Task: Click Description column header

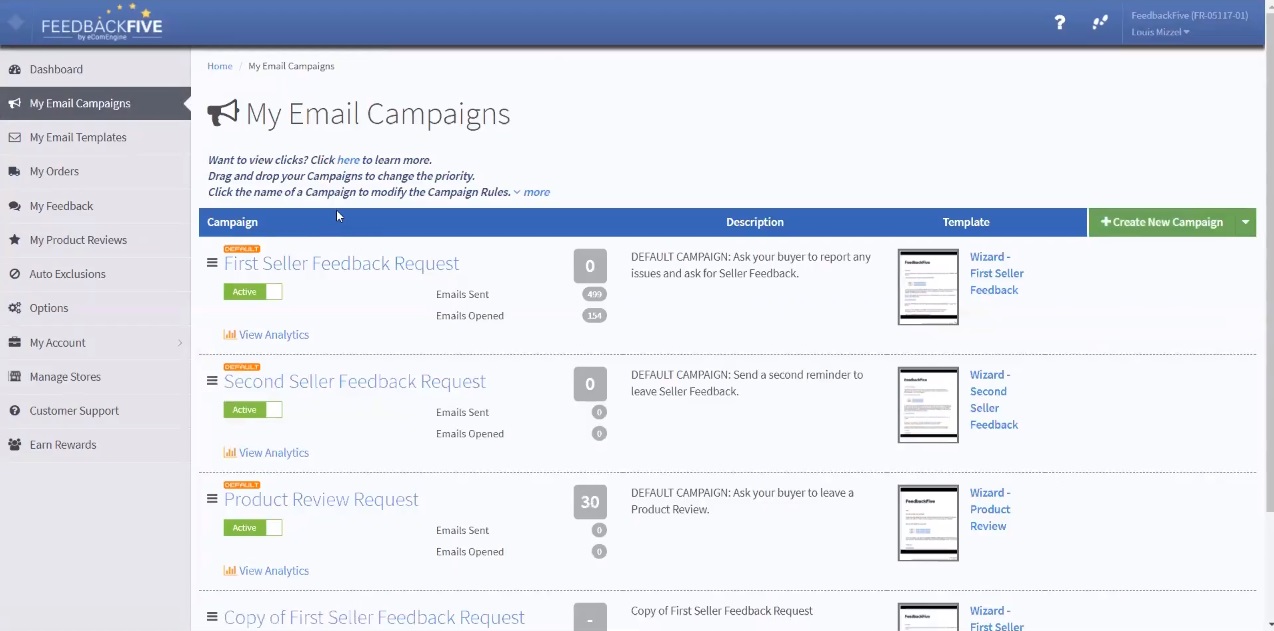Action: (755, 222)
